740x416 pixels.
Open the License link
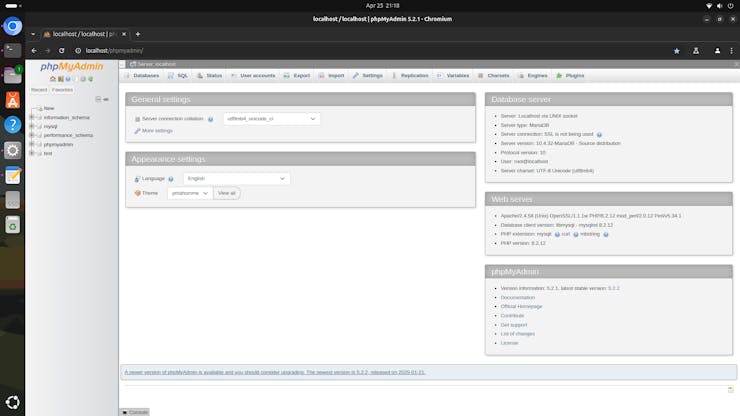[x=509, y=343]
